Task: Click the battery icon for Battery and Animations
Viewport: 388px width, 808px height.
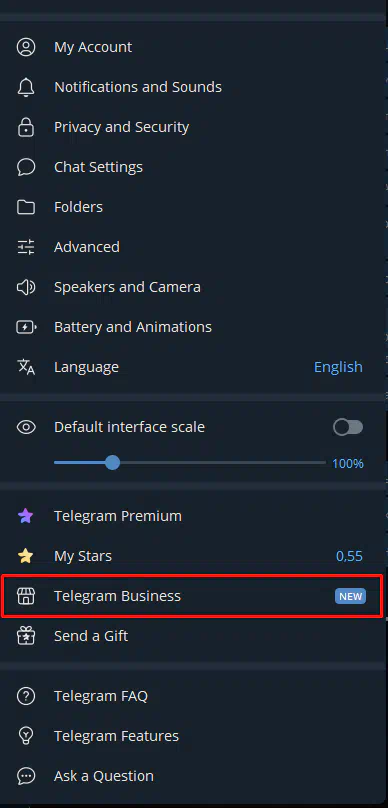Action: [26, 327]
